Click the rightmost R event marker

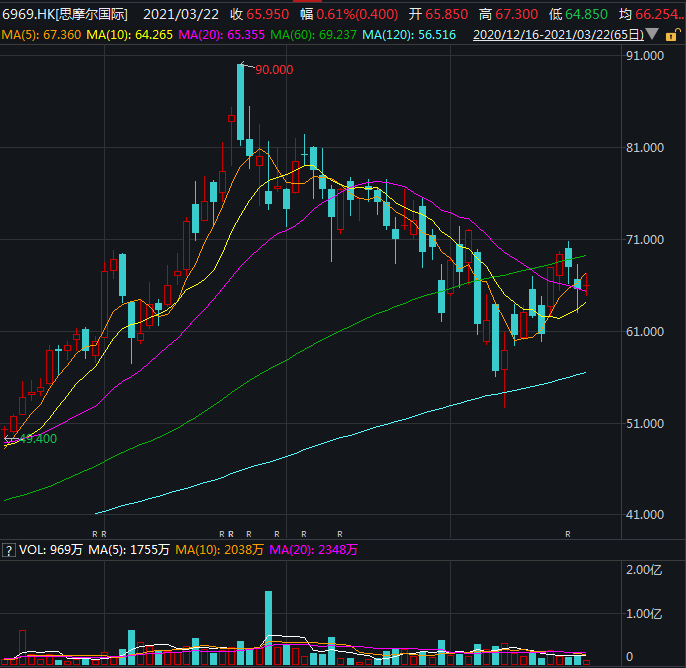(568, 535)
